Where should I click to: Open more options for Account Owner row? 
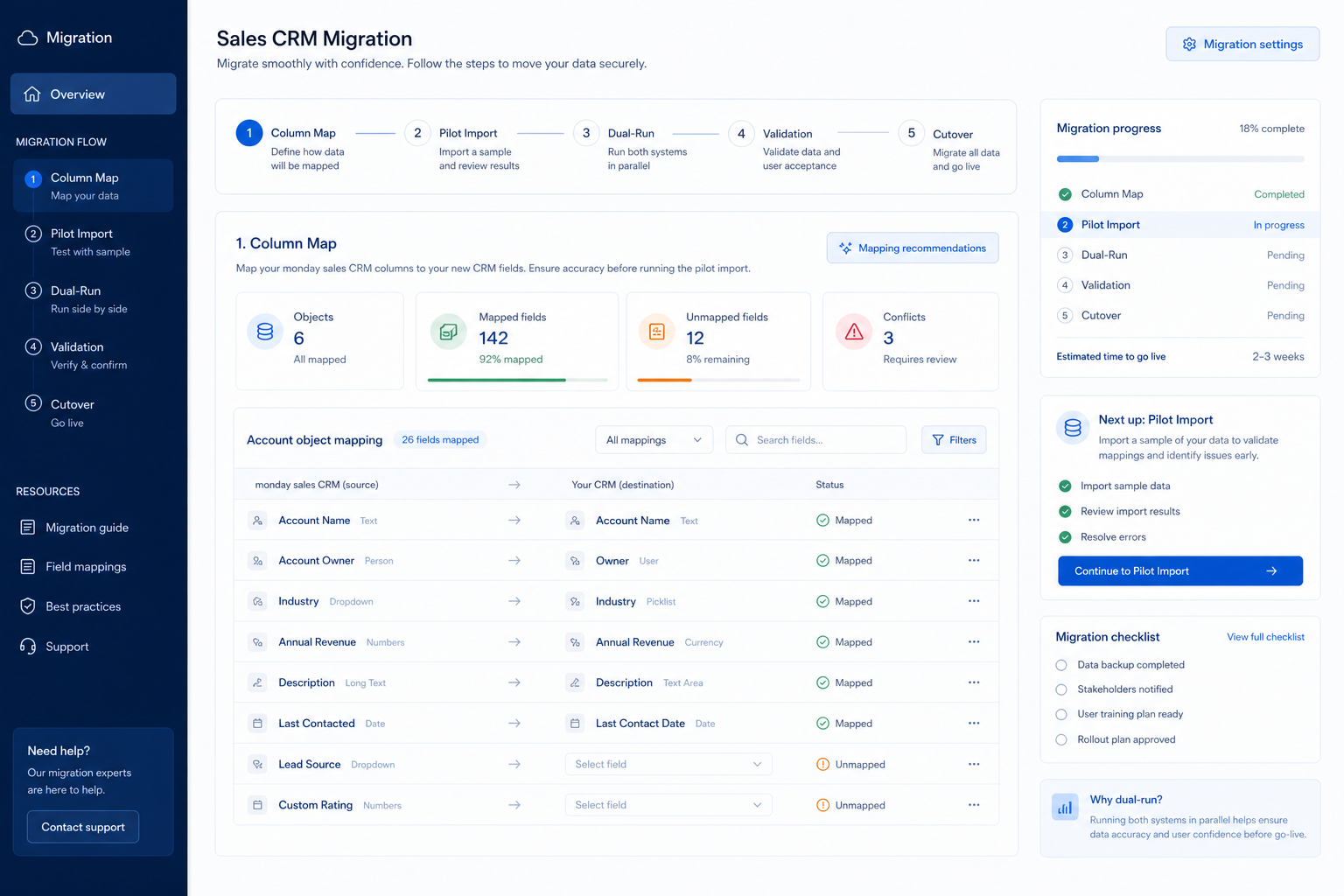(x=974, y=560)
